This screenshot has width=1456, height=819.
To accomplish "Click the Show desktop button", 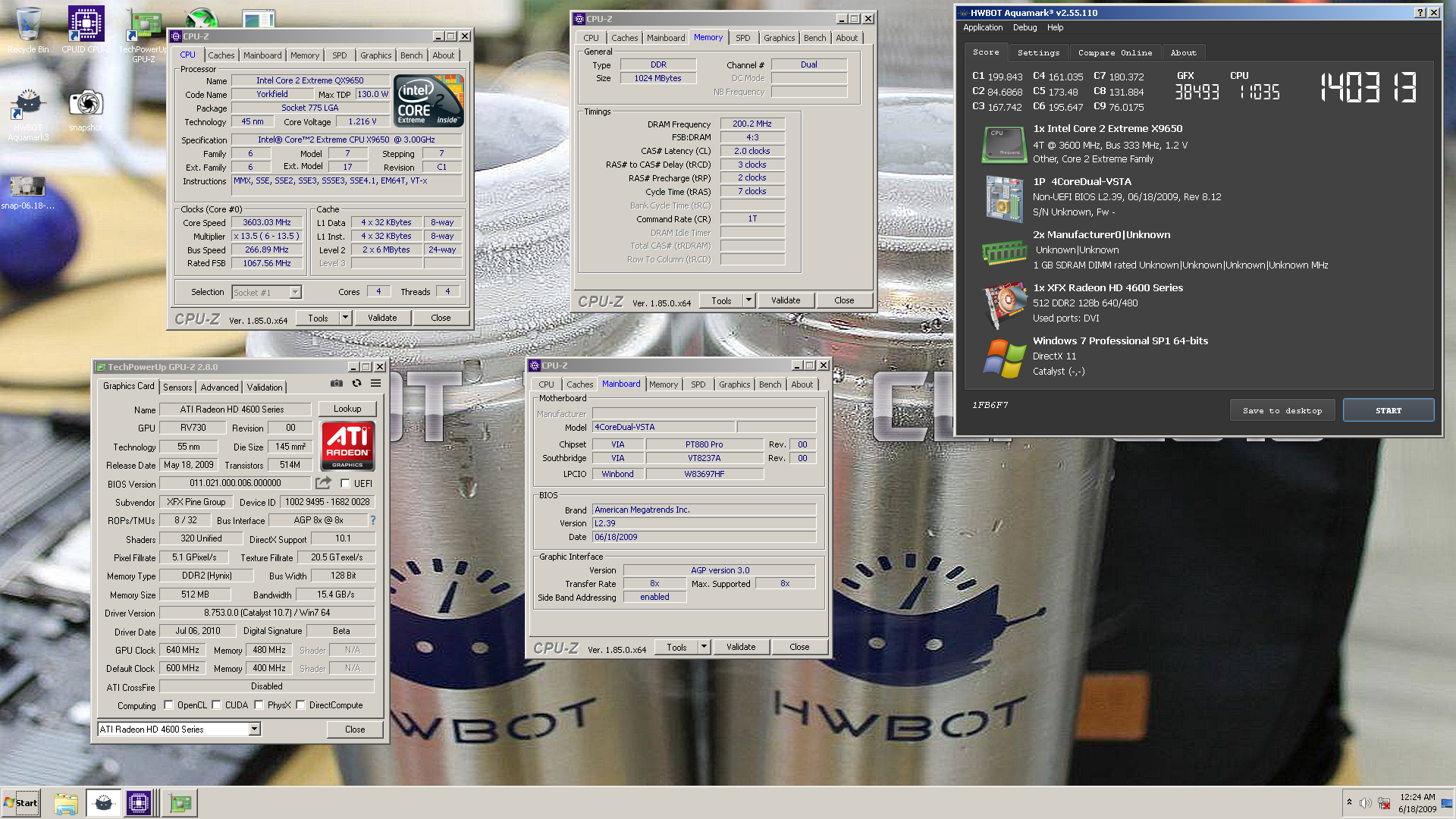I will 1448,803.
